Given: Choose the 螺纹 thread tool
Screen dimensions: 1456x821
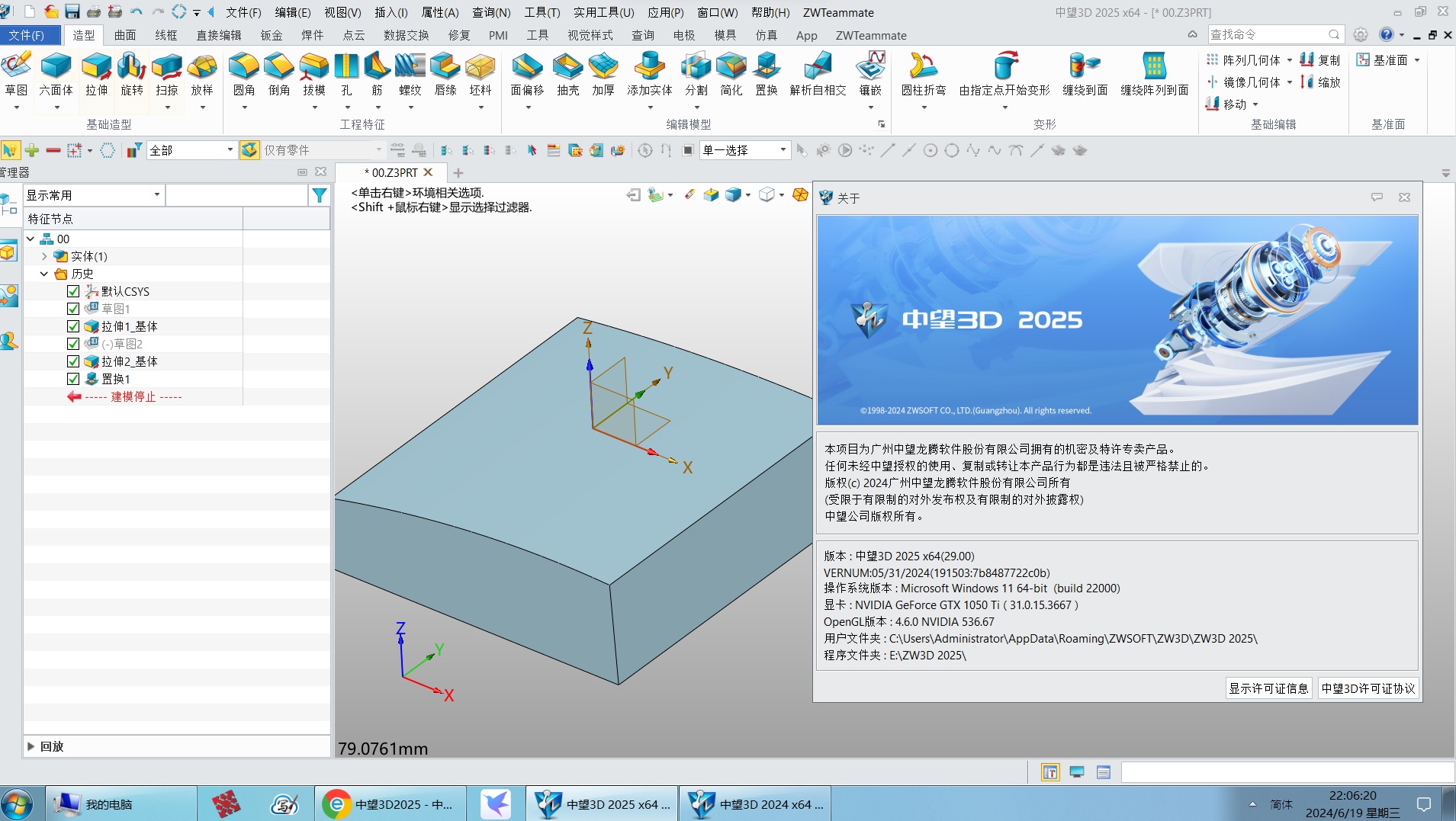Looking at the screenshot, I should 410,74.
